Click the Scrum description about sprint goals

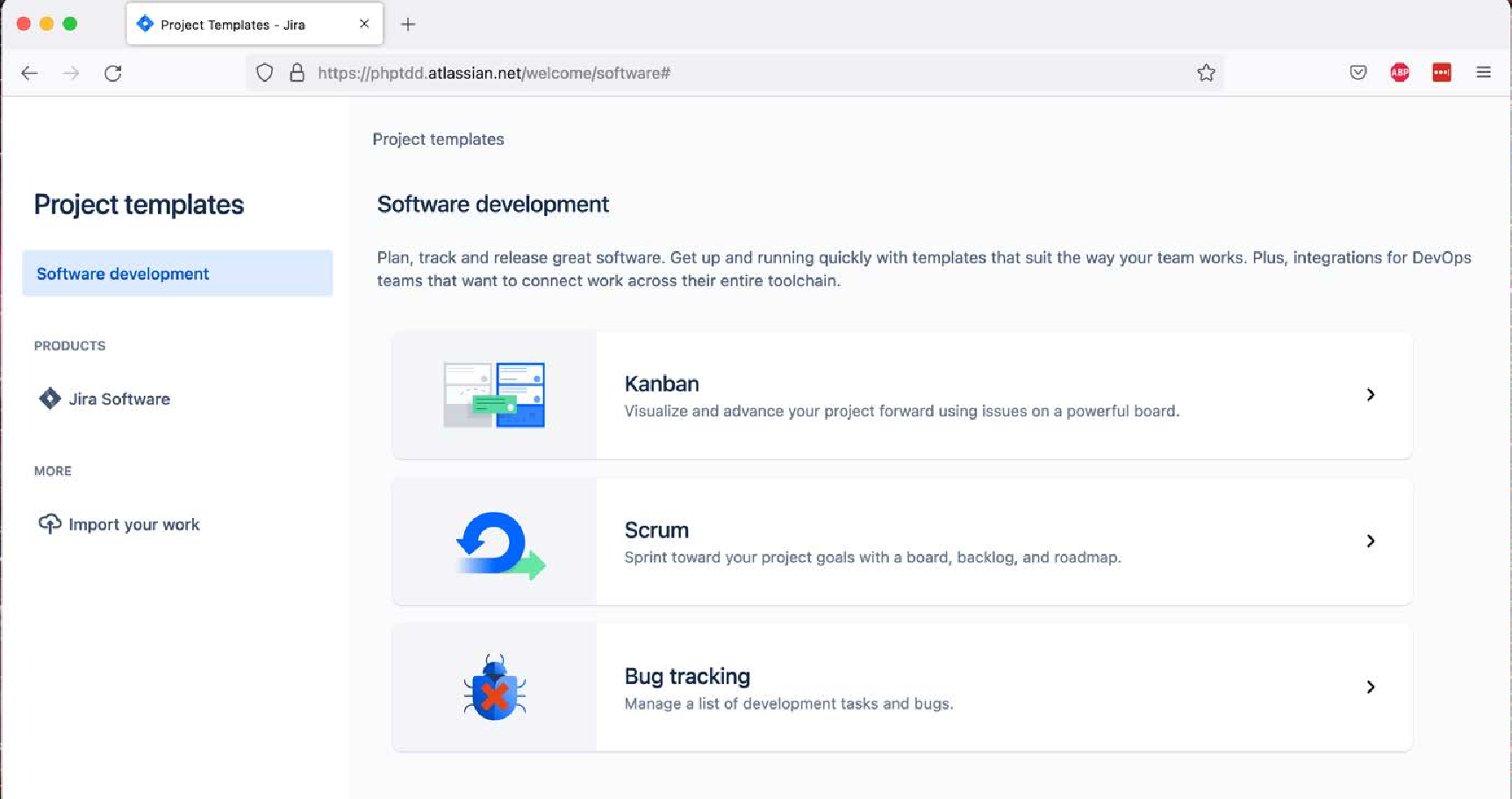pos(872,558)
